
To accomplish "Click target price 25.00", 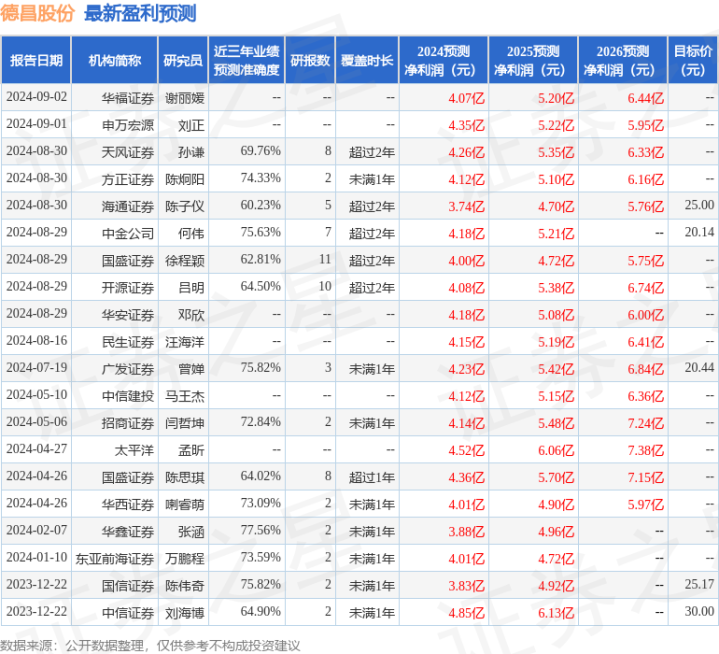I will tap(699, 205).
